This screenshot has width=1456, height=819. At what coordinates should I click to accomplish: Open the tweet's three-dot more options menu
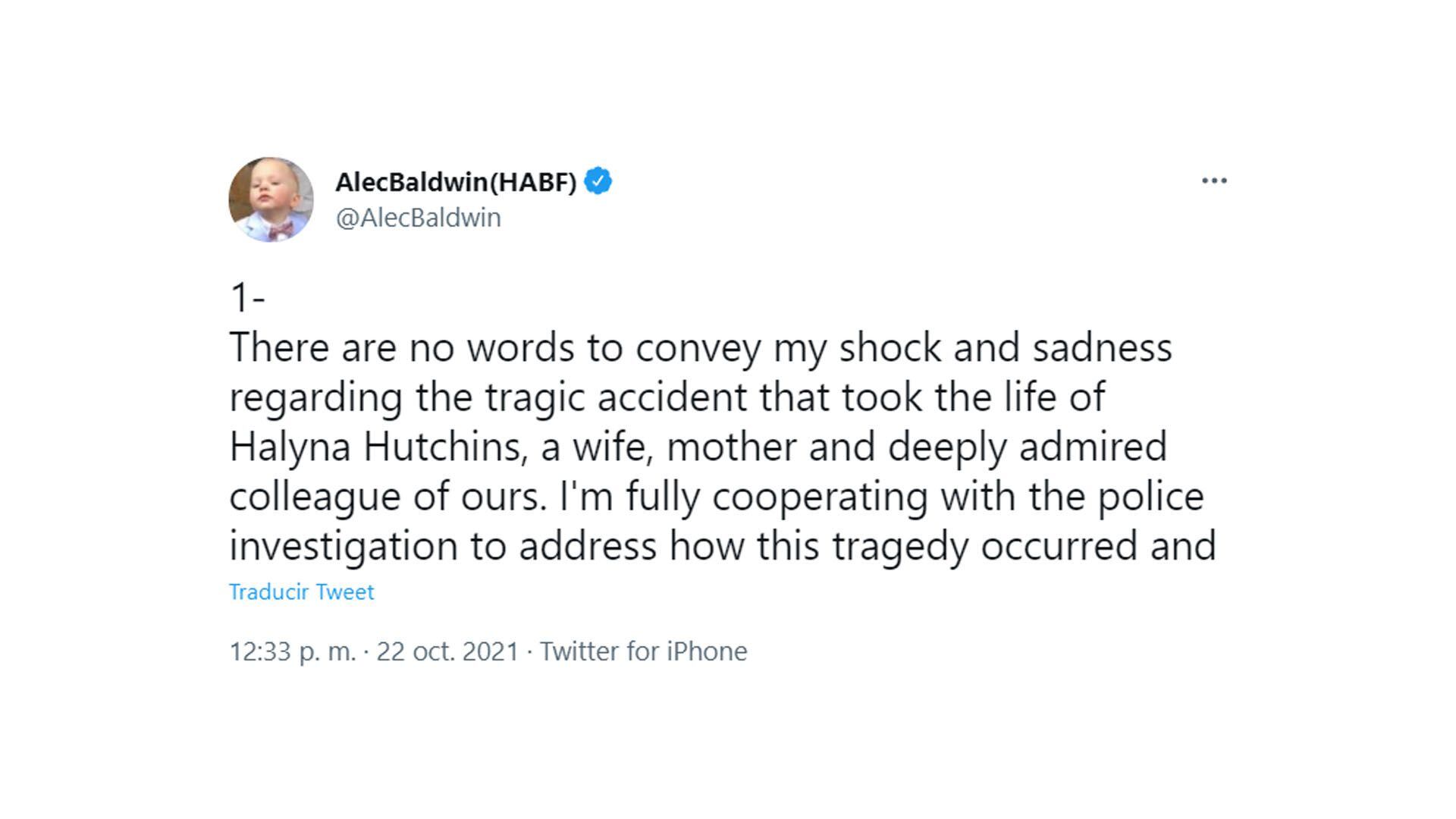coord(1214,180)
